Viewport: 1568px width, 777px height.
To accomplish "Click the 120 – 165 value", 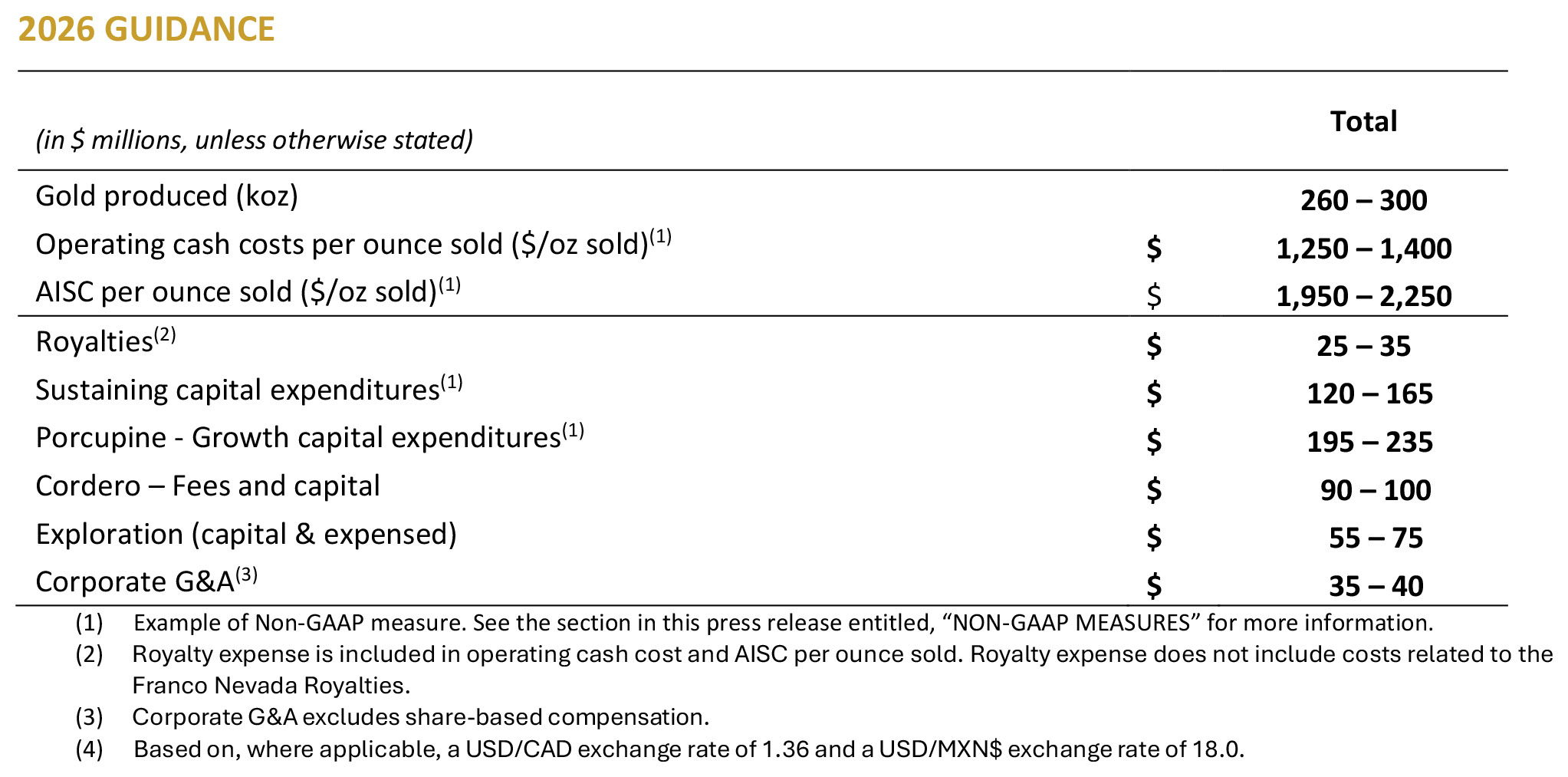I will point(1369,394).
